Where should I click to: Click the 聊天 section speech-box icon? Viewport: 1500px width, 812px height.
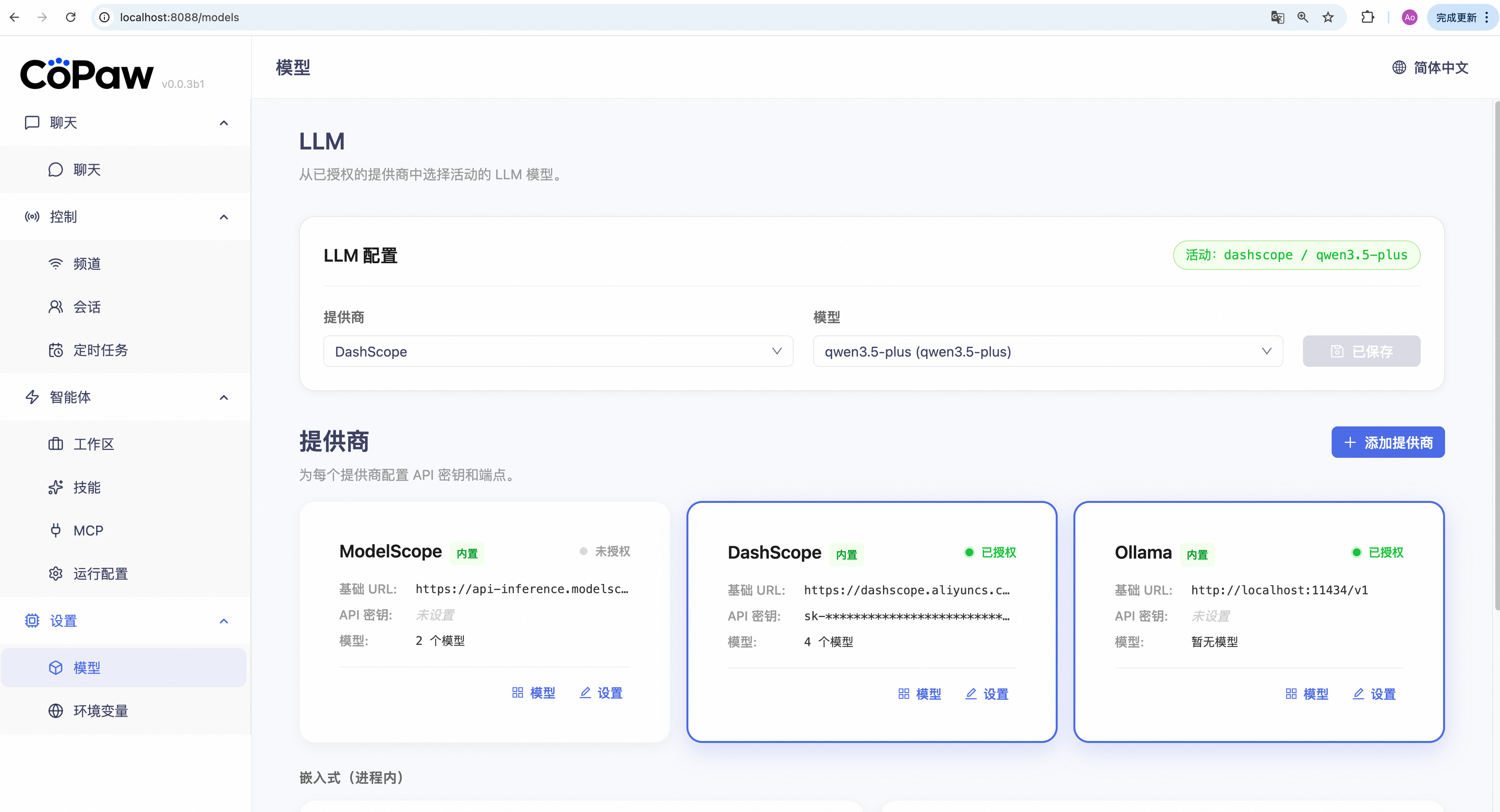click(x=32, y=123)
